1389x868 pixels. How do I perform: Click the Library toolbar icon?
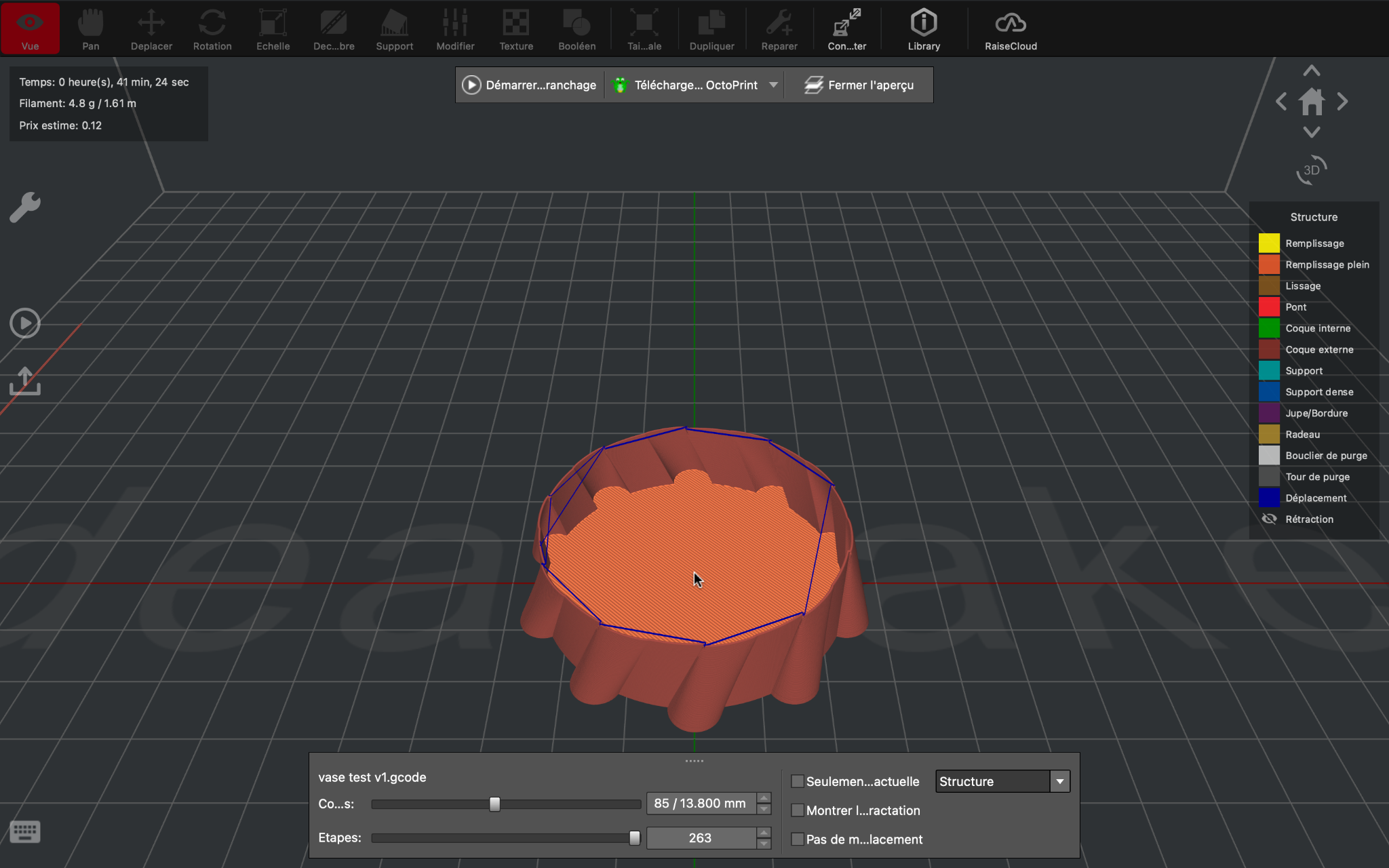[x=923, y=29]
